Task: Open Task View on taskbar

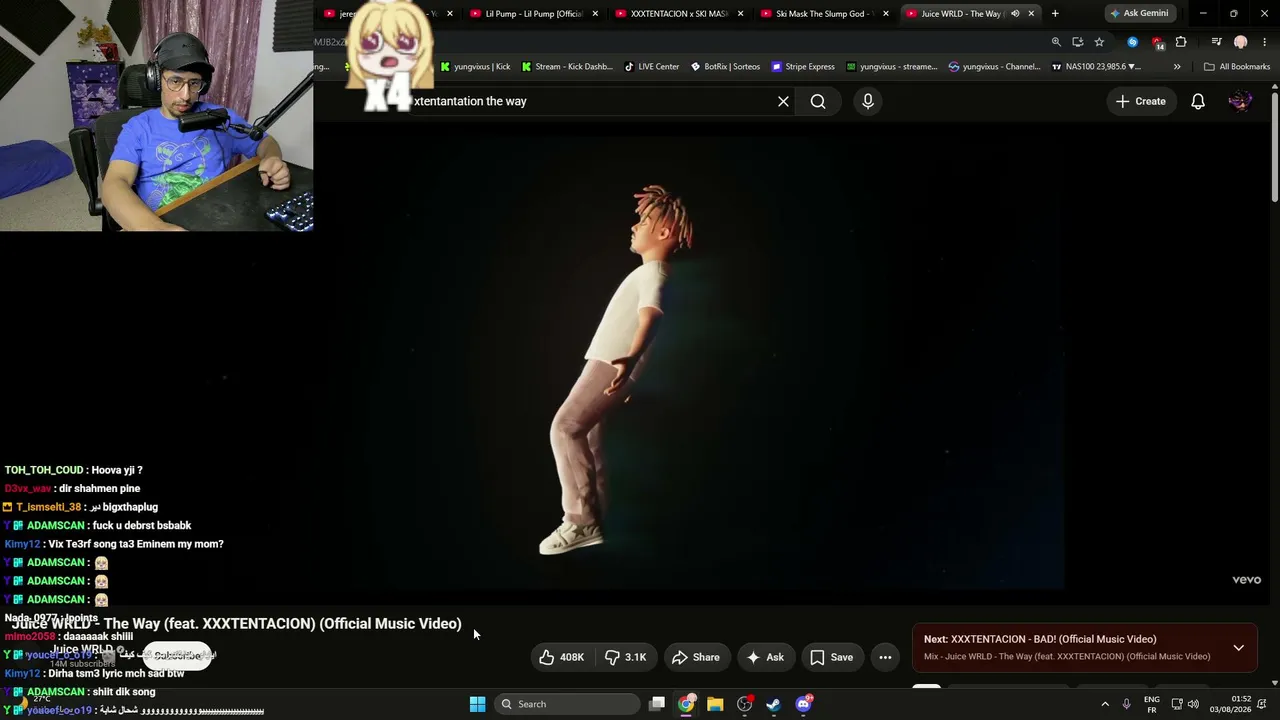Action: tap(657, 704)
